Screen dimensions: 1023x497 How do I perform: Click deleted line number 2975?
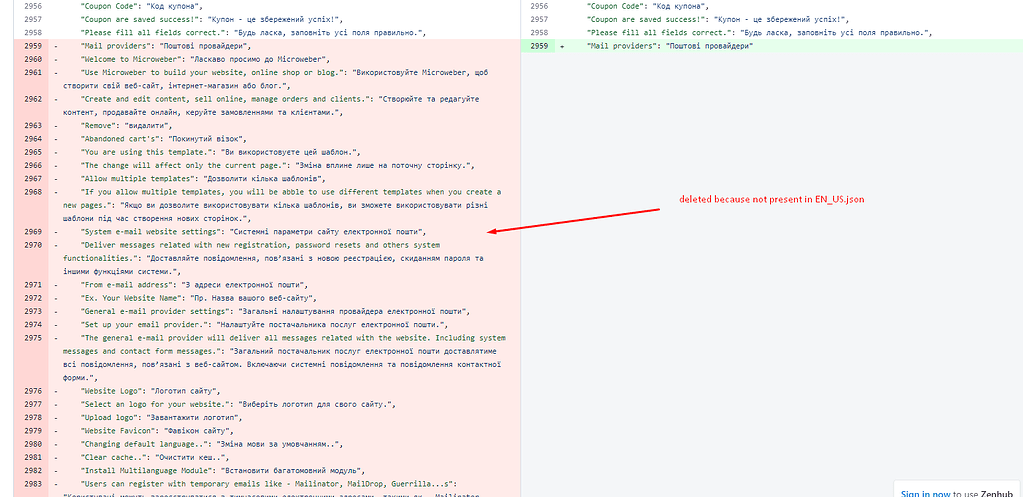point(32,337)
